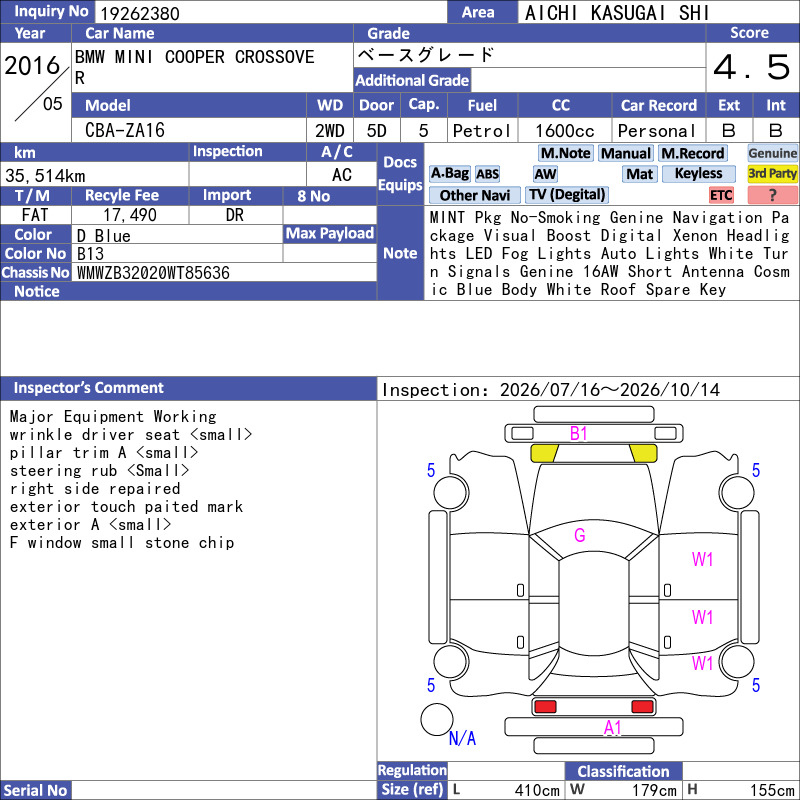Click the length value 410cm
Screen dimensions: 800x800
pyautogui.click(x=537, y=791)
